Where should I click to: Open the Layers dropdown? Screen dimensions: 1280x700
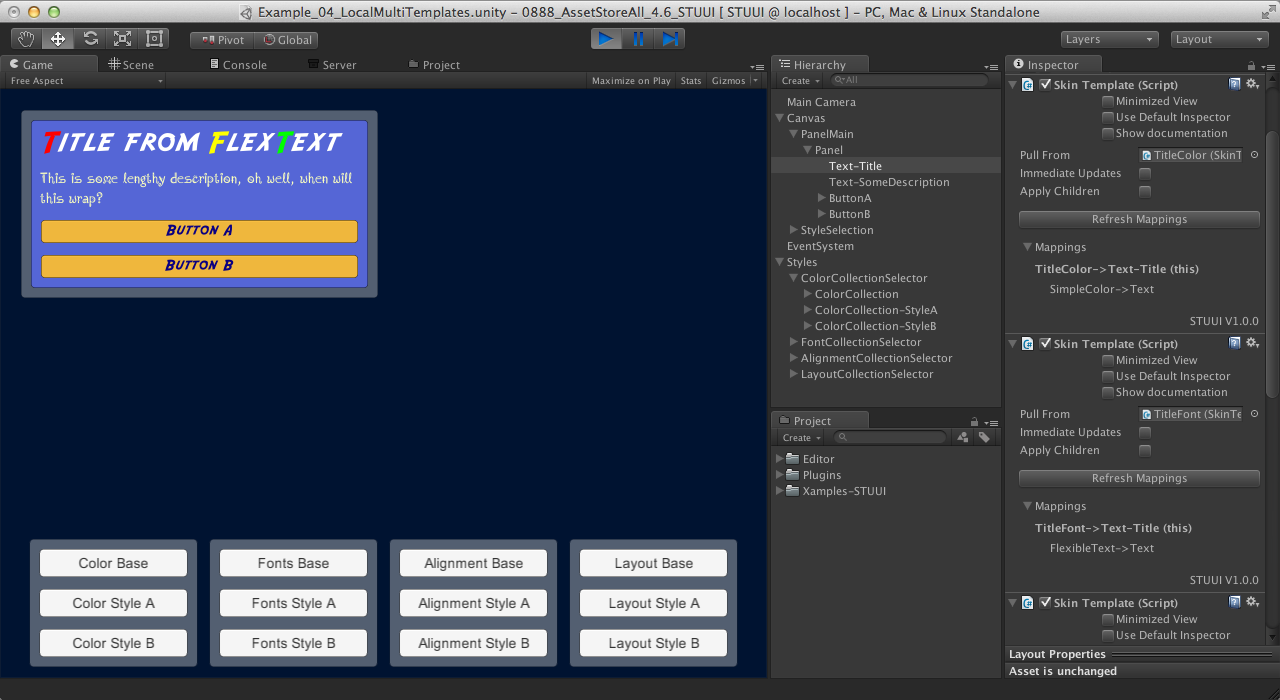coord(1109,39)
